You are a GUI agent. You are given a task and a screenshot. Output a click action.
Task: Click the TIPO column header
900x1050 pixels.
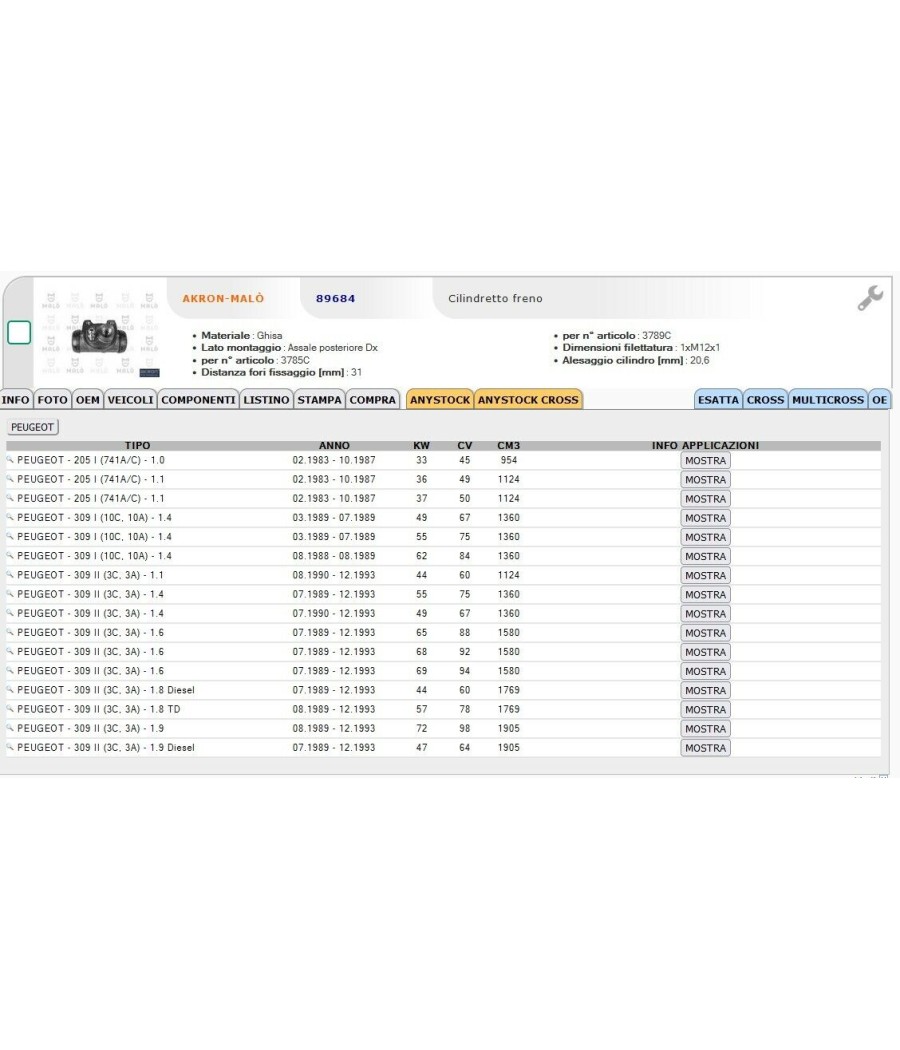click(137, 445)
